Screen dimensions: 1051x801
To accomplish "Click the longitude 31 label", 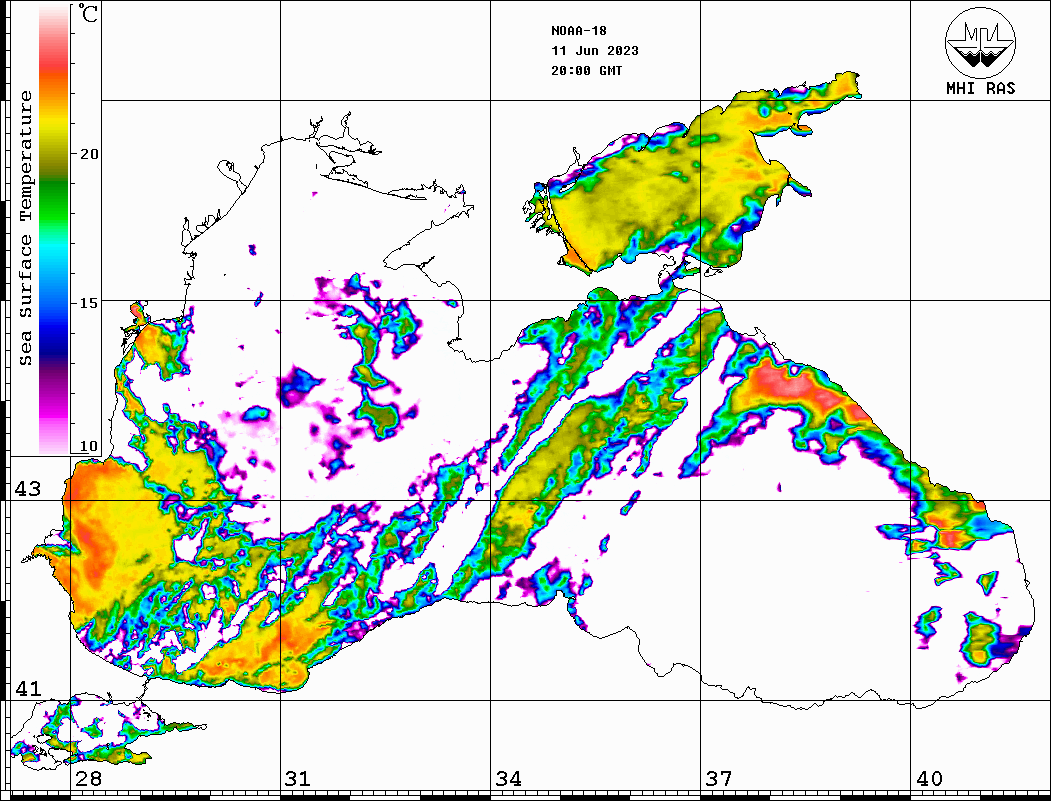I will tap(297, 779).
